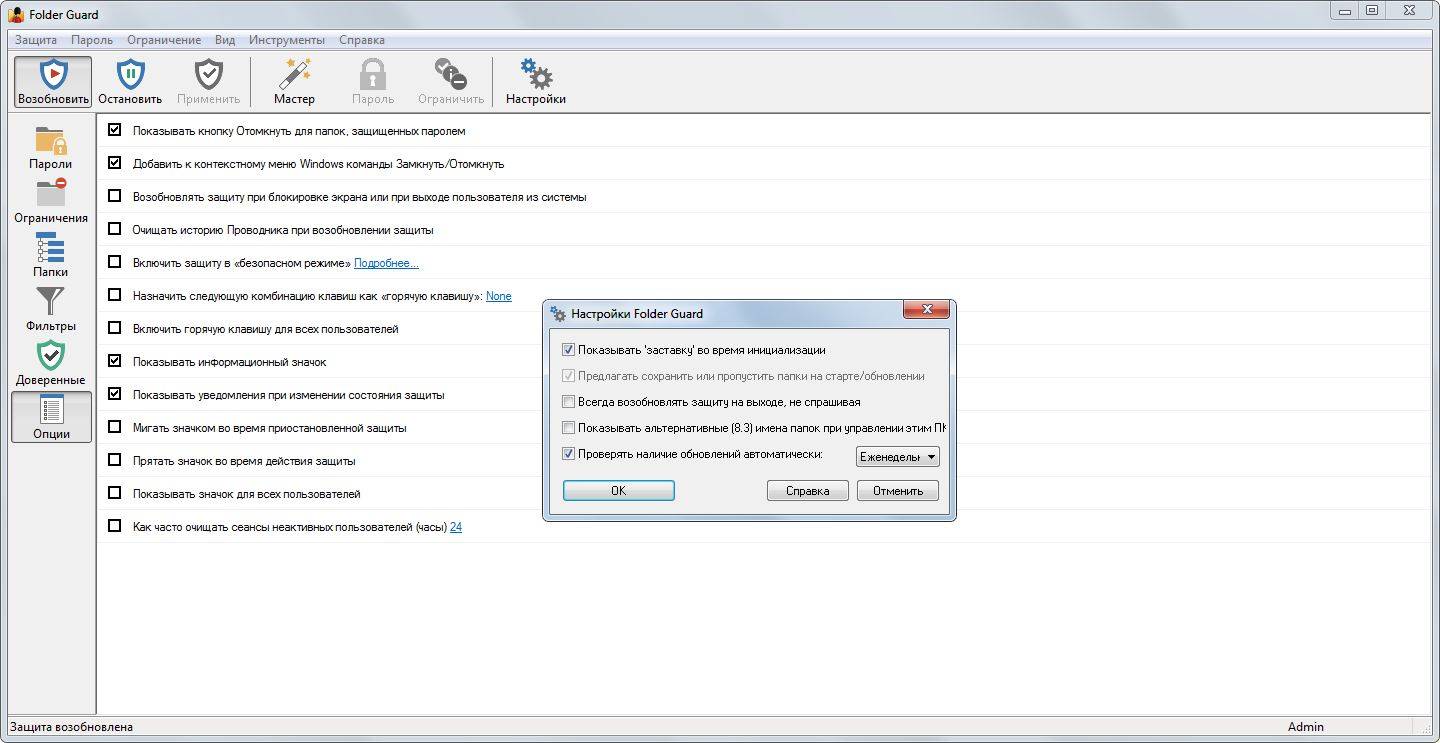Uncheck Показывать информационный значок
Screen dimensions: 1440x743
[114, 361]
